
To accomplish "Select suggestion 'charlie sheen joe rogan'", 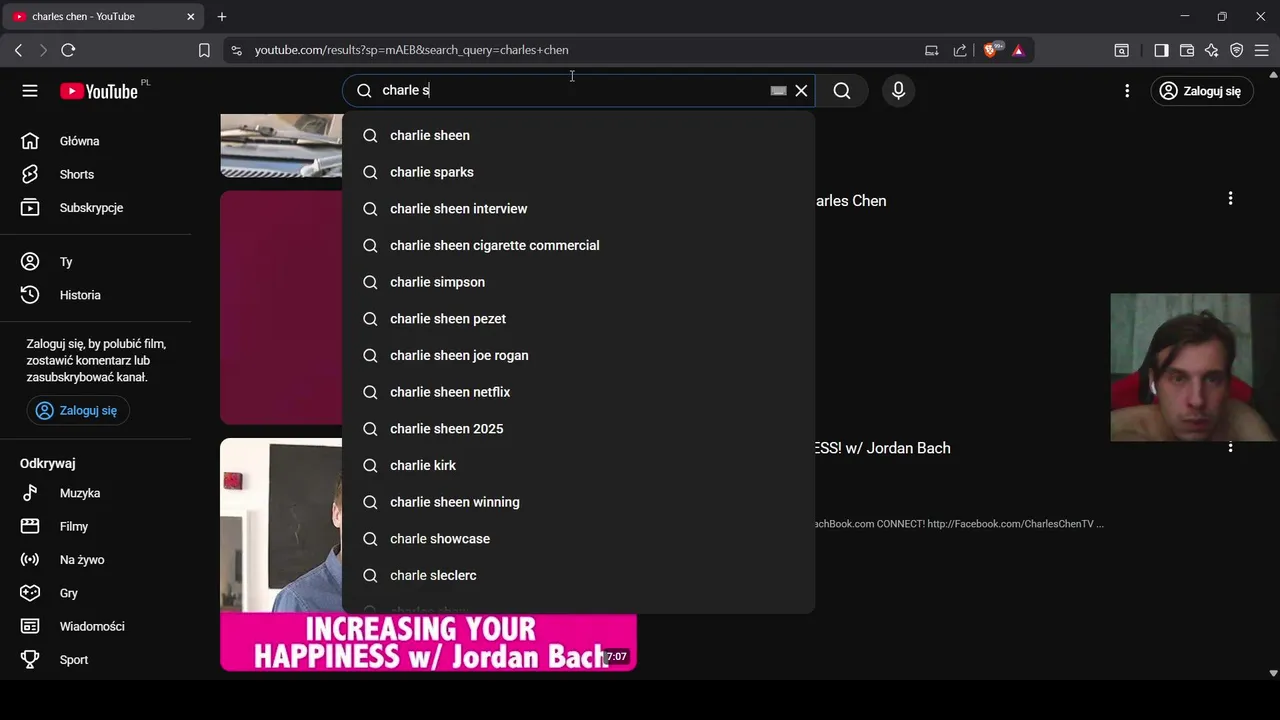I will point(578,355).
